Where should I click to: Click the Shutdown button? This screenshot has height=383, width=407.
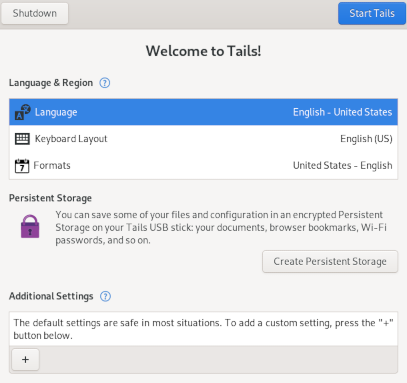click(x=35, y=13)
